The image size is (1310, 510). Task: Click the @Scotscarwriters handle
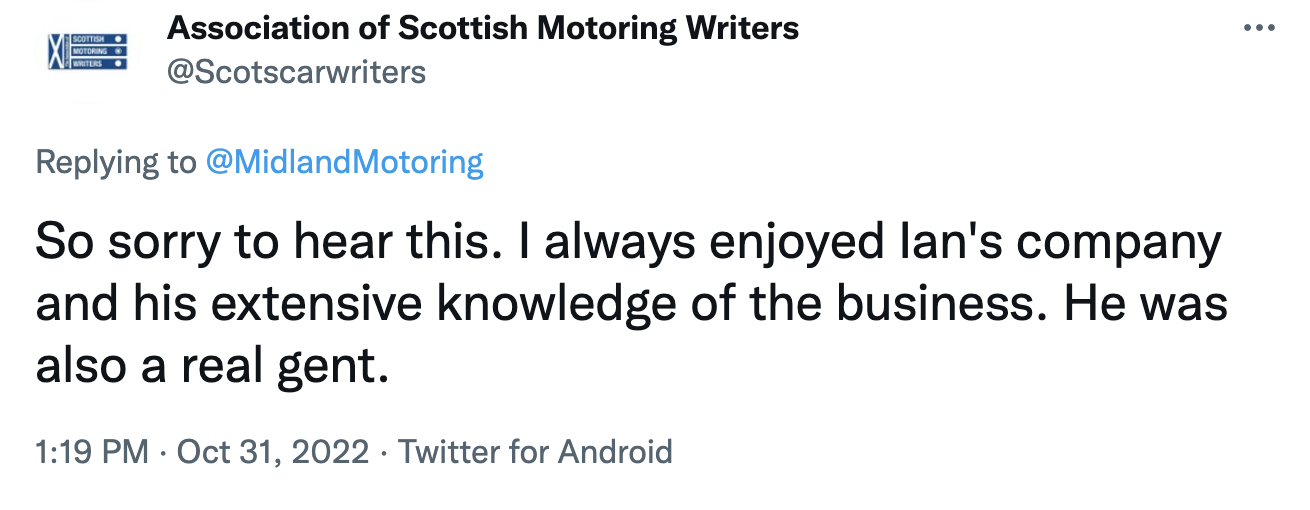pos(296,72)
